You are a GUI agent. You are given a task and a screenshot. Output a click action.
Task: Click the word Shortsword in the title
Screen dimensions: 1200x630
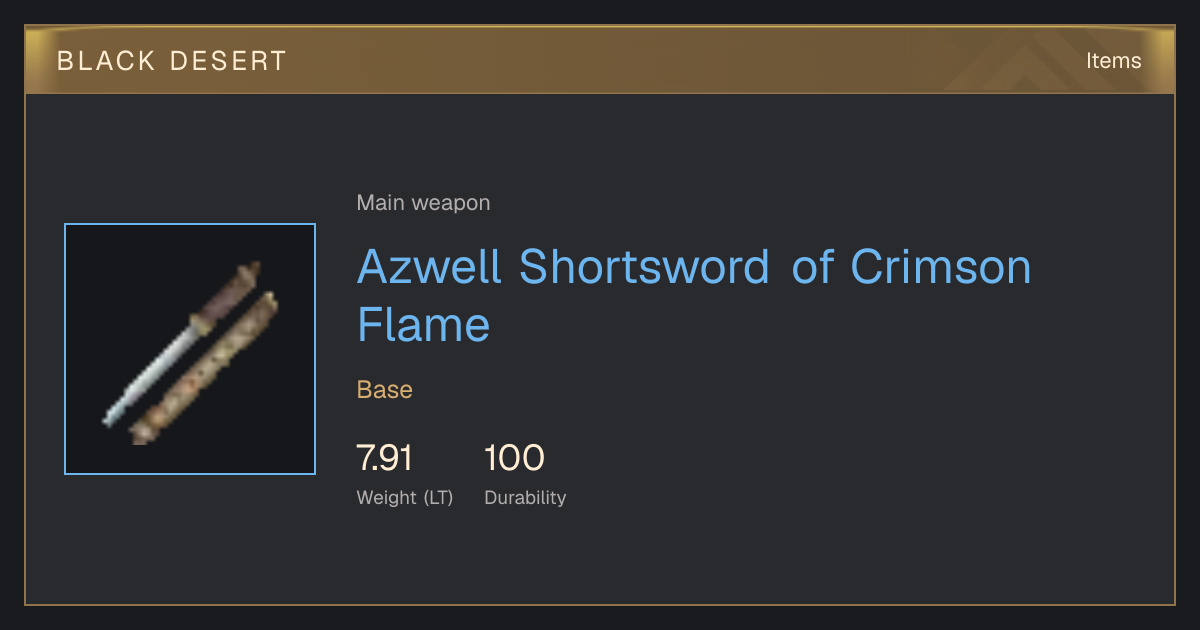click(x=645, y=265)
